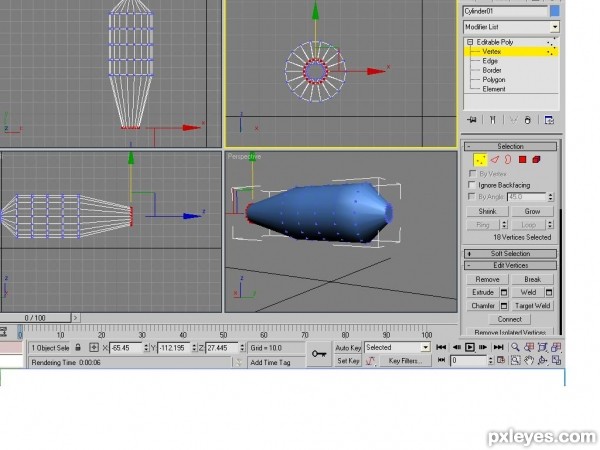
Task: Select Element sub-object mode icon
Action: point(536,160)
